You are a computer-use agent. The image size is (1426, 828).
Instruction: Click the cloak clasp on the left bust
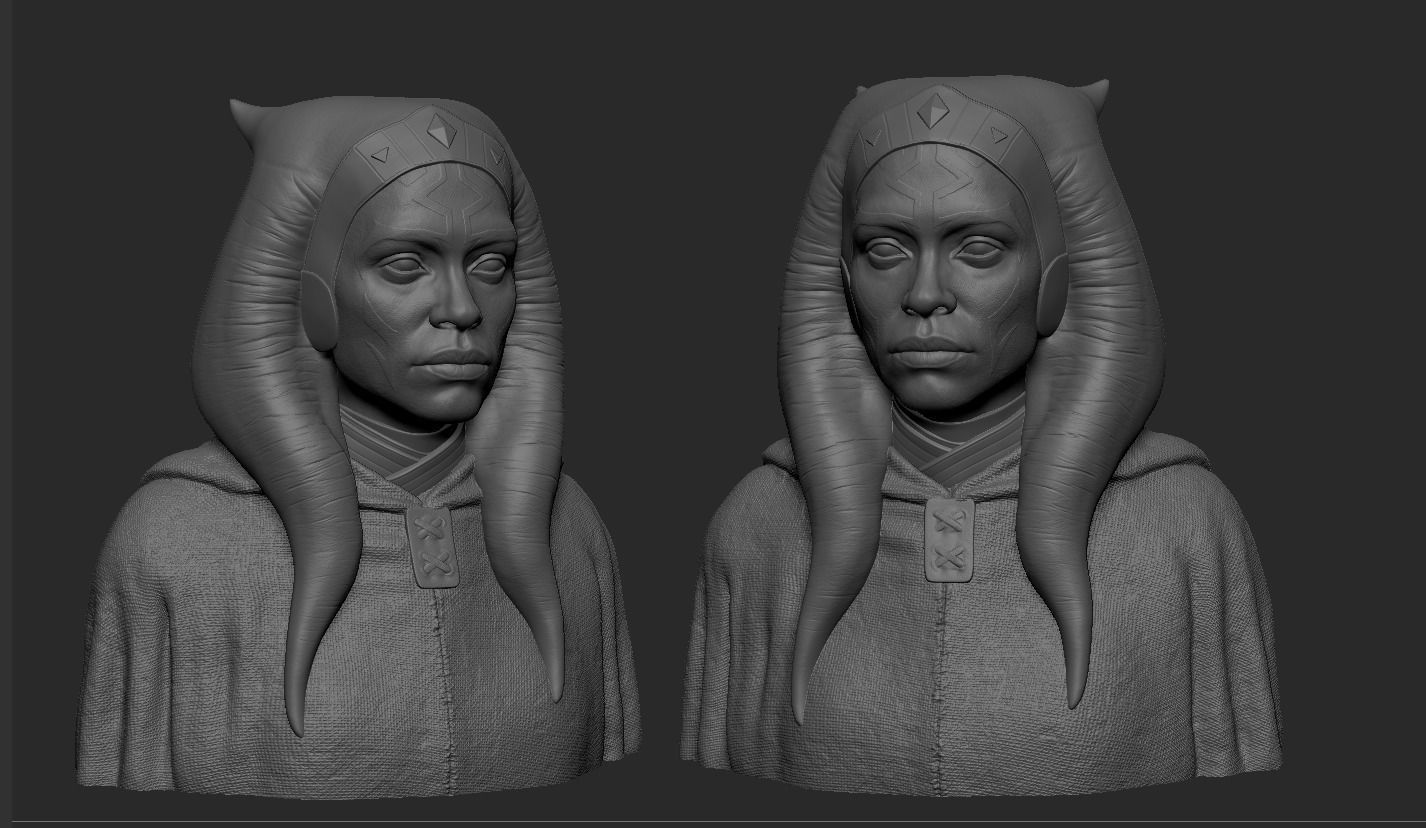tap(434, 547)
